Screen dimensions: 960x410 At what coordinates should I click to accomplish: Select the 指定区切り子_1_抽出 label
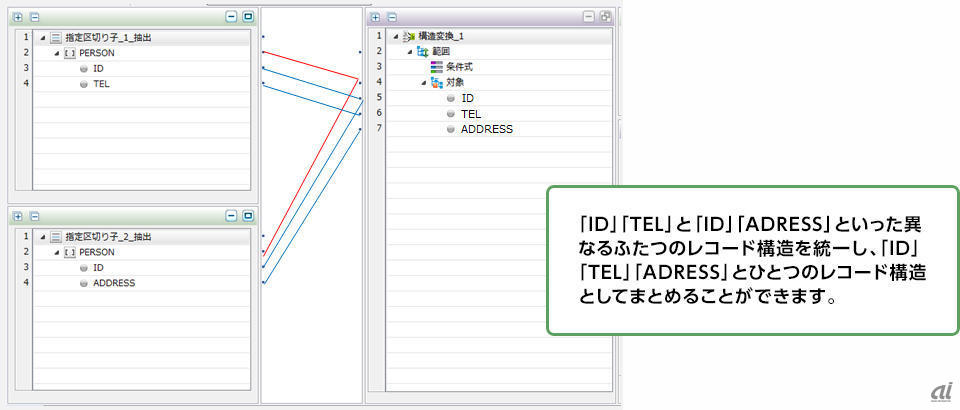108,38
